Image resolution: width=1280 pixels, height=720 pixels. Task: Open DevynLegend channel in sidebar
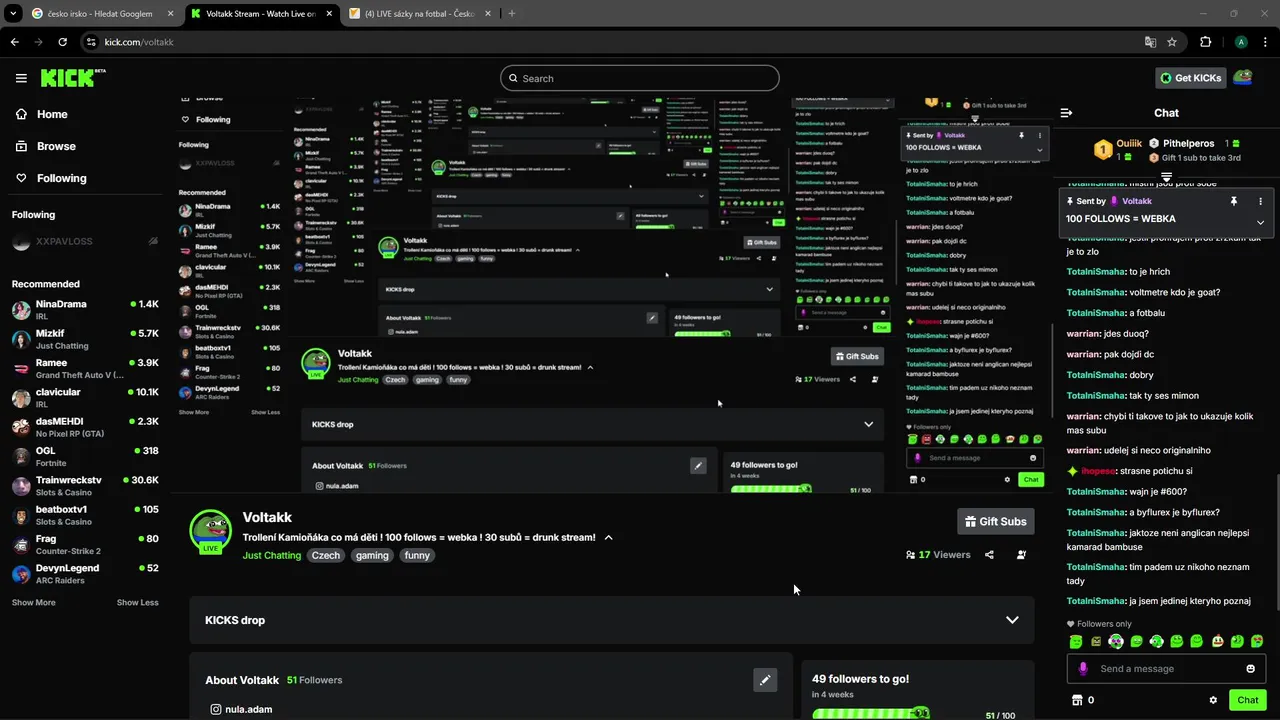tap(85, 574)
